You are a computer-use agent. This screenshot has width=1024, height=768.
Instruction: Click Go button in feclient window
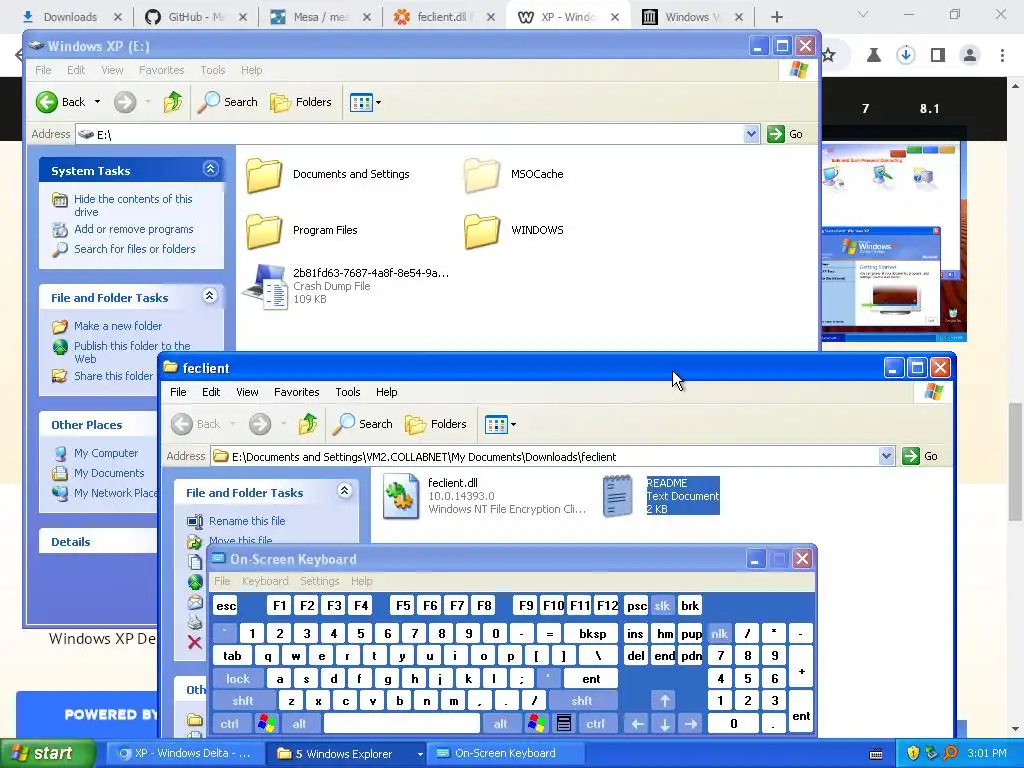[920, 456]
